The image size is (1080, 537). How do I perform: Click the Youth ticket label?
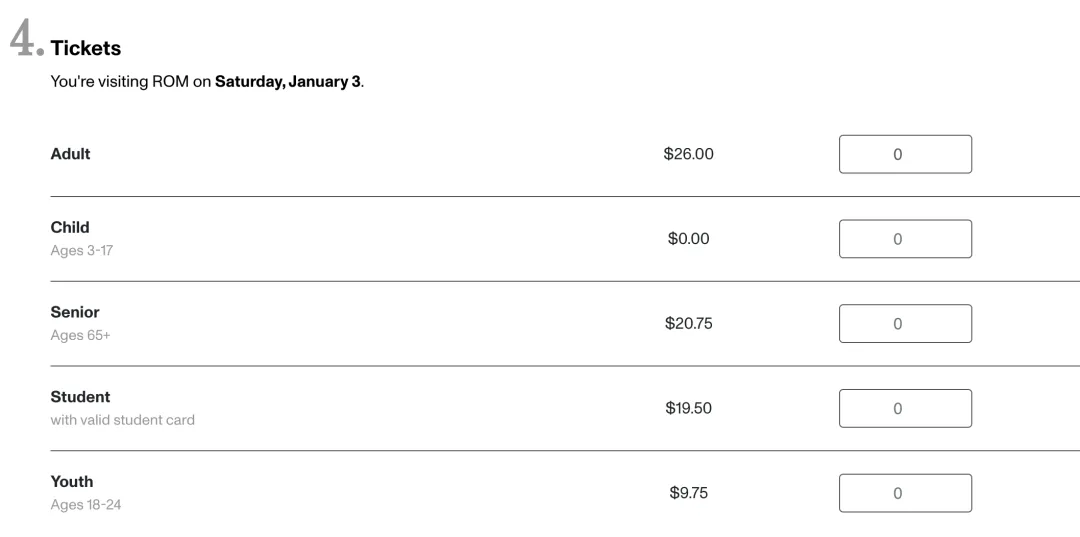tap(72, 481)
